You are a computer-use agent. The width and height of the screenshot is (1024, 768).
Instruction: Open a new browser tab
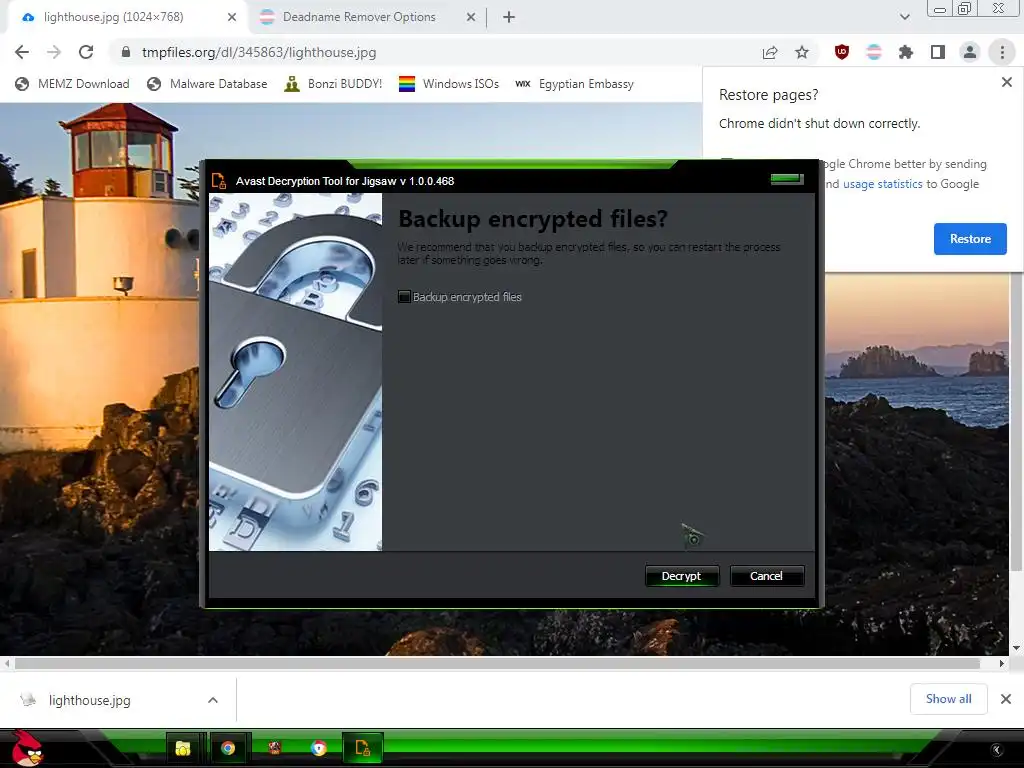tap(509, 17)
